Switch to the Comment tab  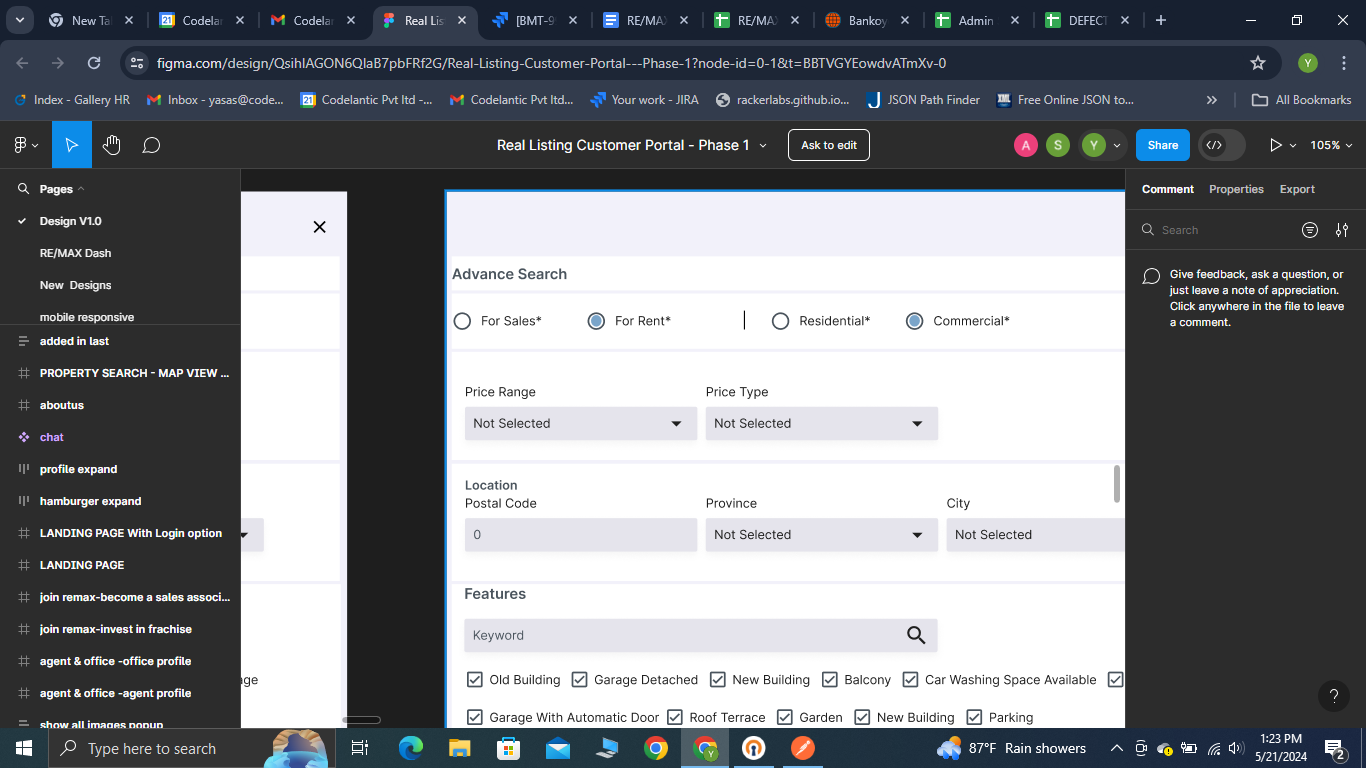[1168, 189]
